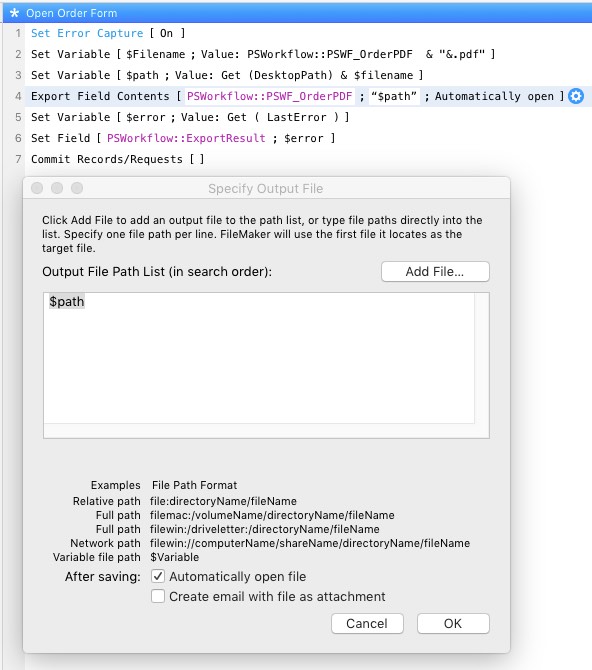Toggle Automatically open file checkbox

click(158, 576)
